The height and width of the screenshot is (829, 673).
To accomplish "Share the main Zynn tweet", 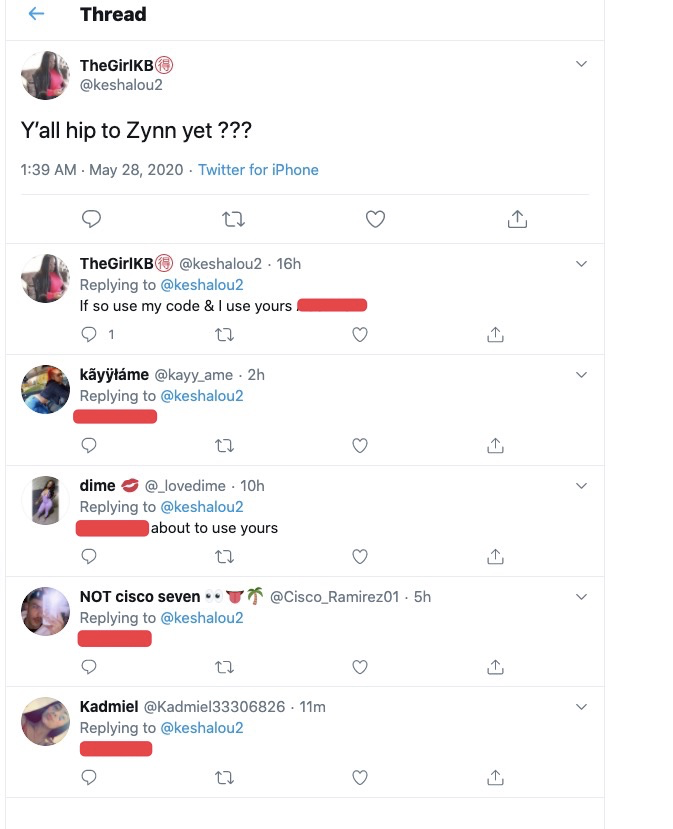I will pos(517,219).
